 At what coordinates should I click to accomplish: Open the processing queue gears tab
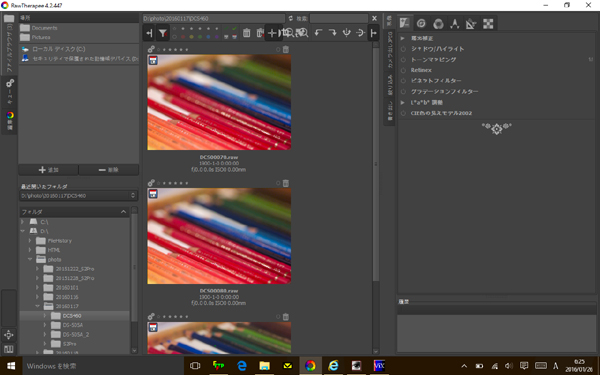[x=10, y=92]
